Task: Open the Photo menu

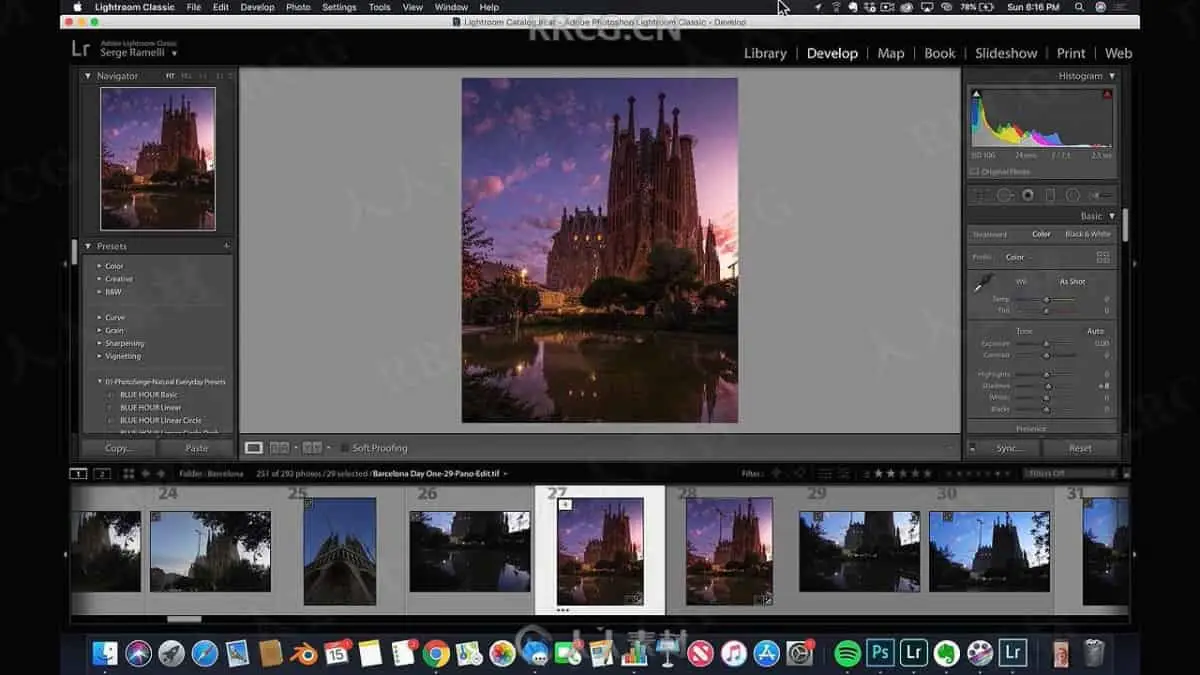Action: click(x=298, y=7)
